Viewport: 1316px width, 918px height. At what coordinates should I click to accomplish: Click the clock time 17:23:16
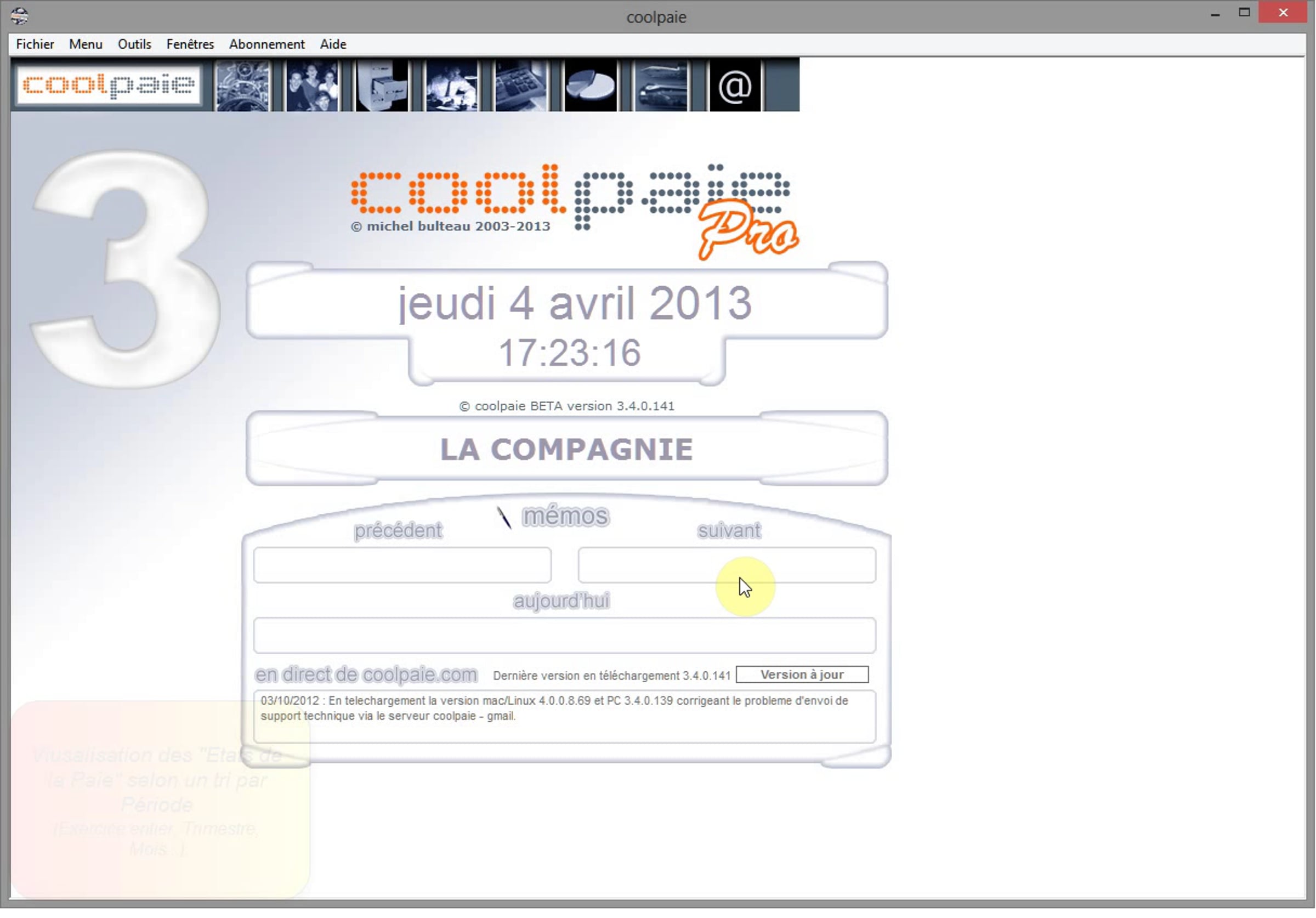coord(570,352)
